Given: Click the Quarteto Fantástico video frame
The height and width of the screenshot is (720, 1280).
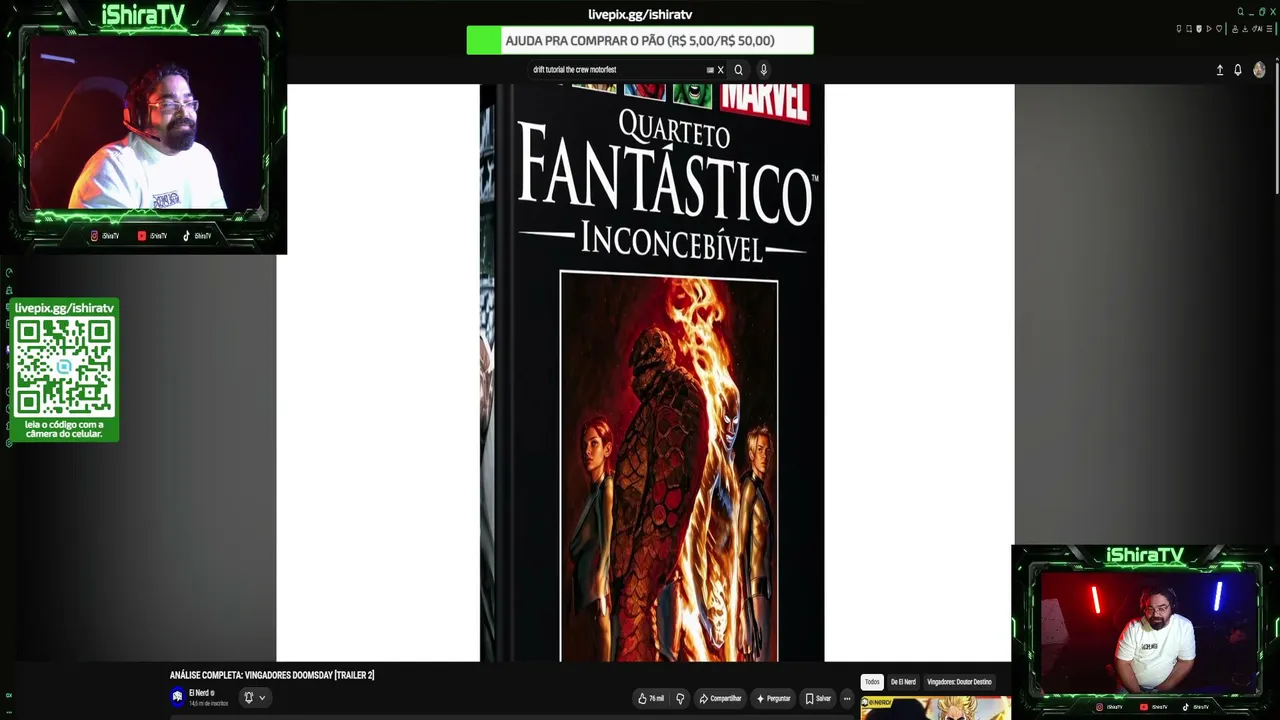Looking at the screenshot, I should [x=645, y=372].
